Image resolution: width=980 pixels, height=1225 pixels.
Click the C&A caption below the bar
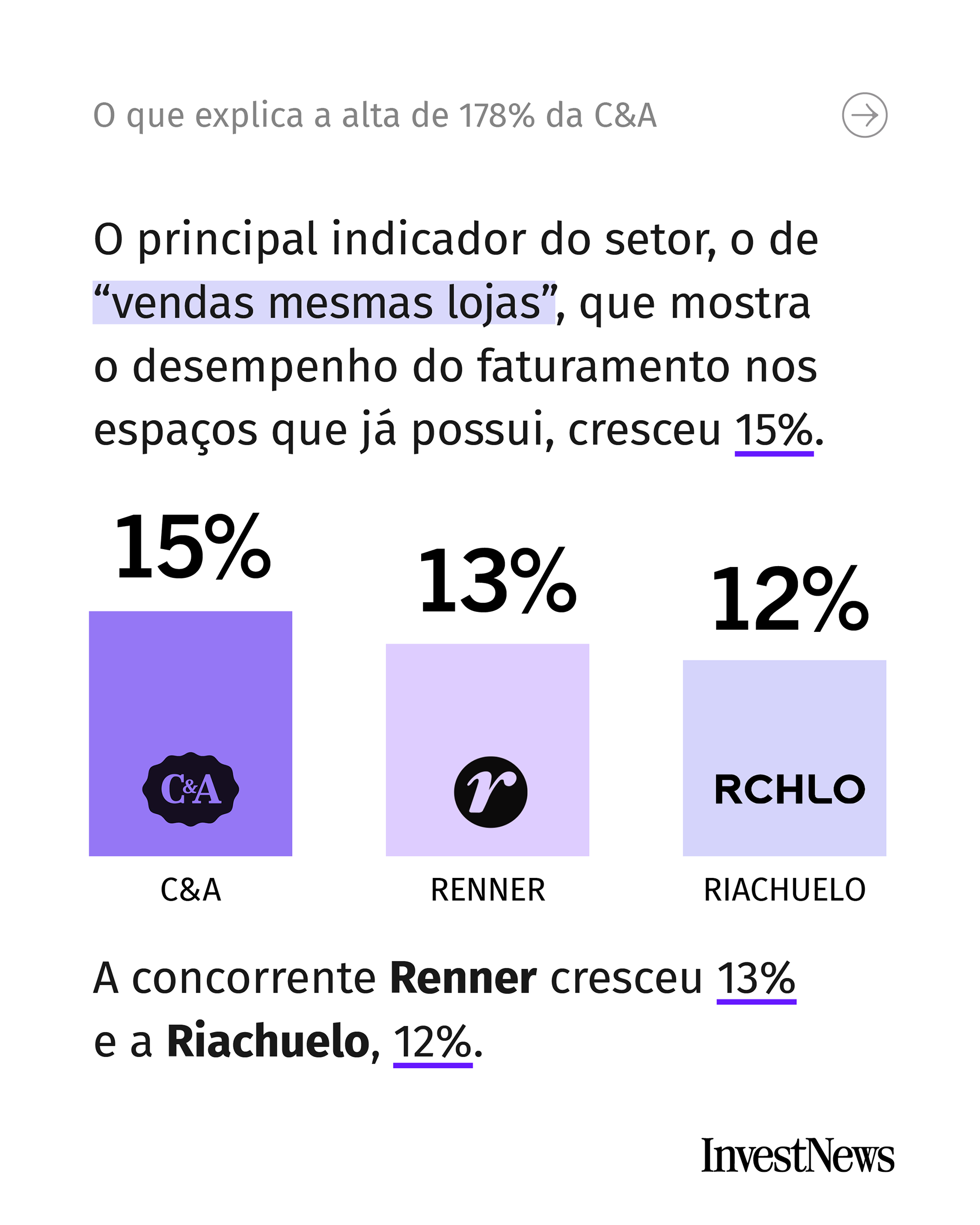pos(190,890)
